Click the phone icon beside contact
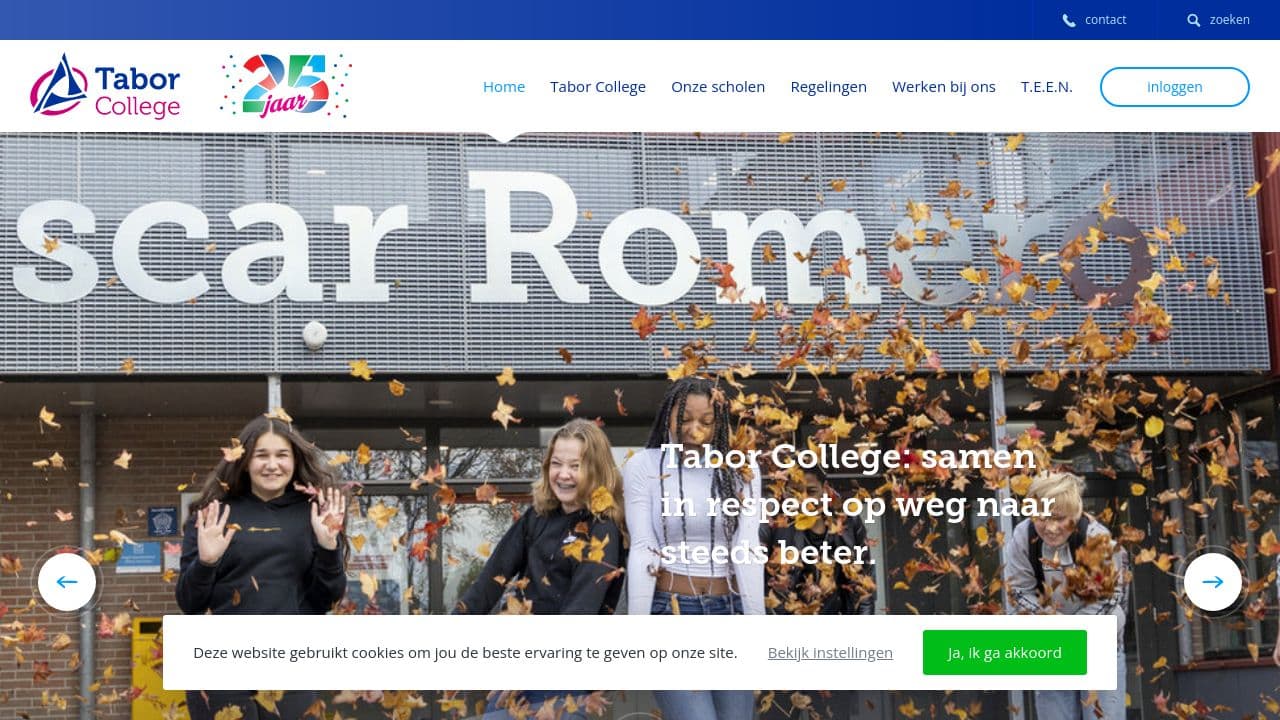 1069,20
